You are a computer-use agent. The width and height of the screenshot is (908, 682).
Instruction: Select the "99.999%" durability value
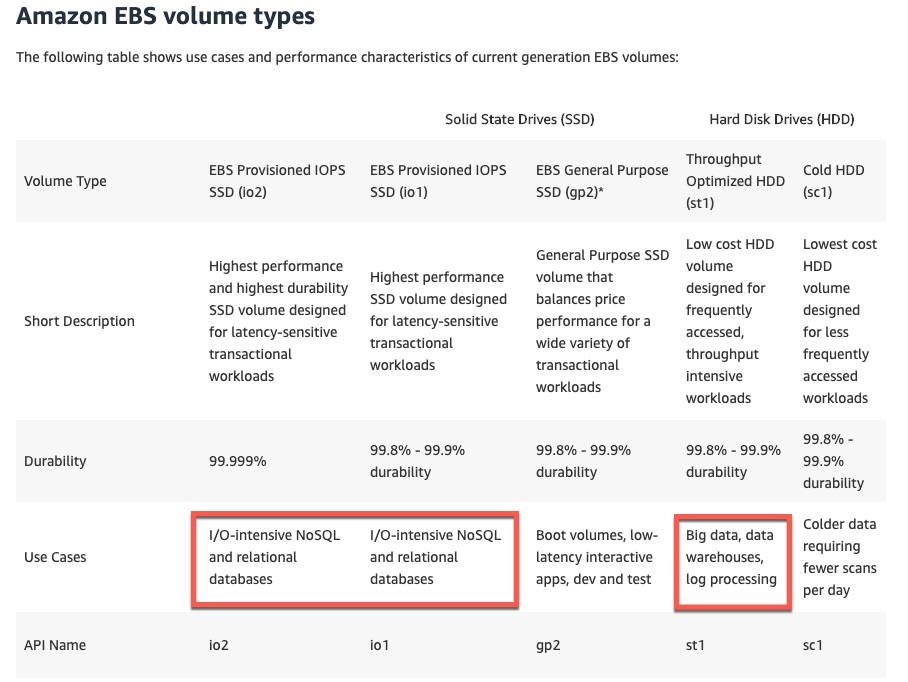pos(237,461)
